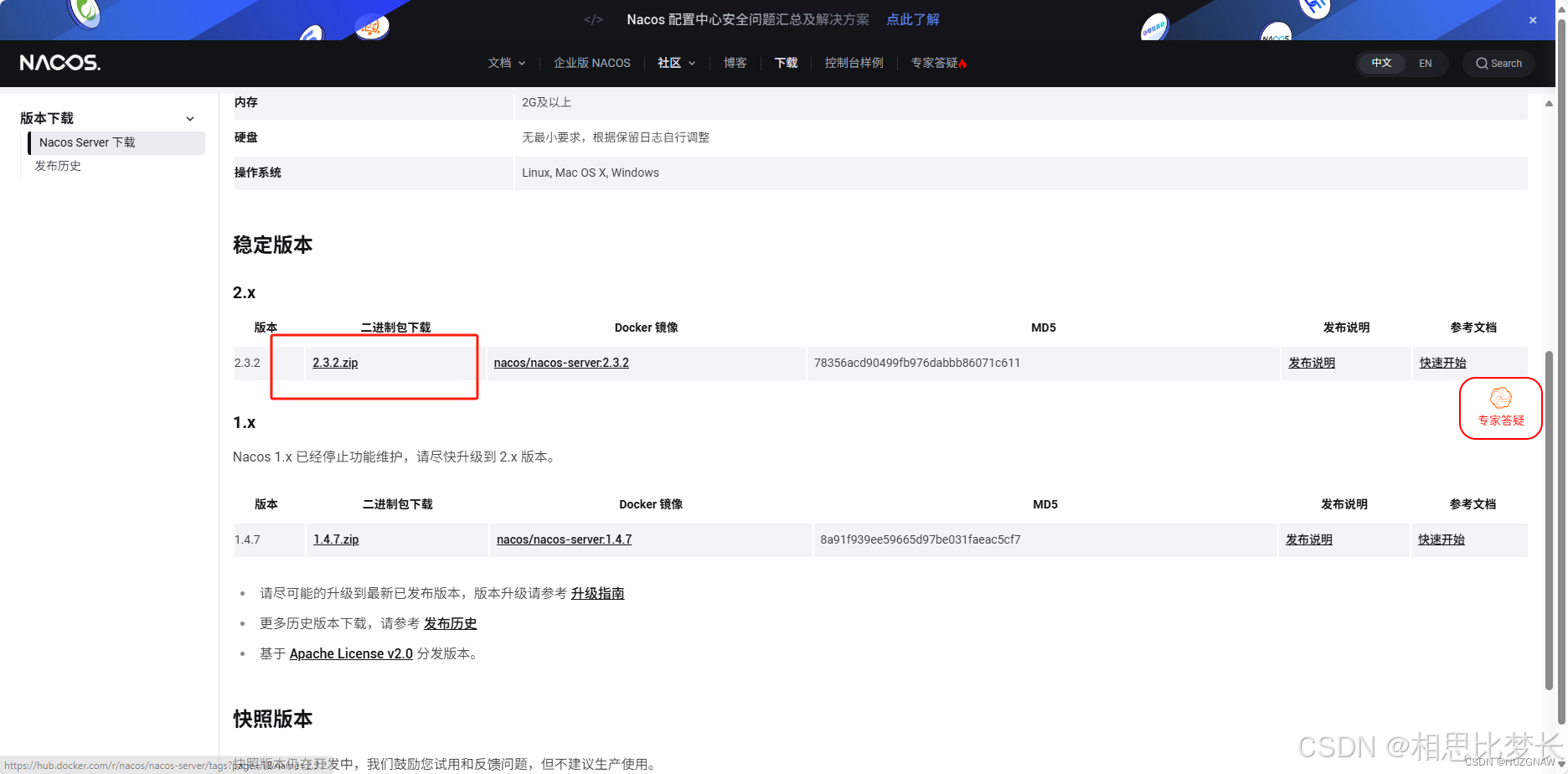
Task: Open the 发布历史 link in bullet list
Action: 450,623
